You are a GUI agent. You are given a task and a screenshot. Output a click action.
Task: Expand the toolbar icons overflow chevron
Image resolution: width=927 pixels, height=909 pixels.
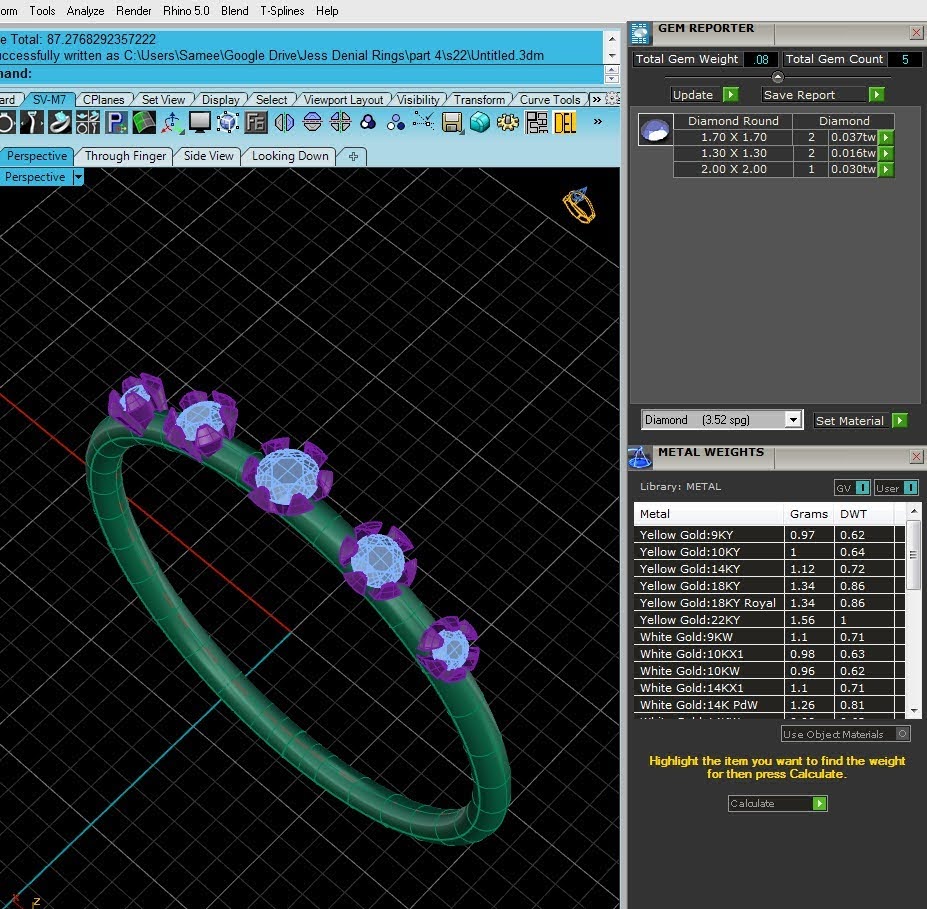598,122
